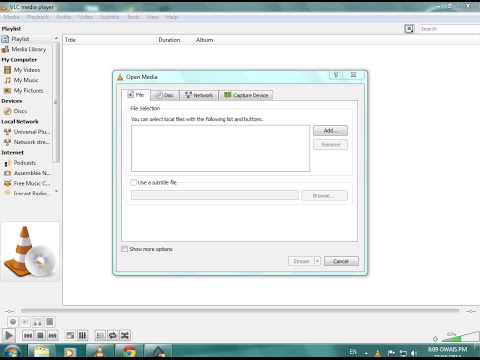The height and width of the screenshot is (360, 480).
Task: Click frame by frame icon
Action: point(50,322)
